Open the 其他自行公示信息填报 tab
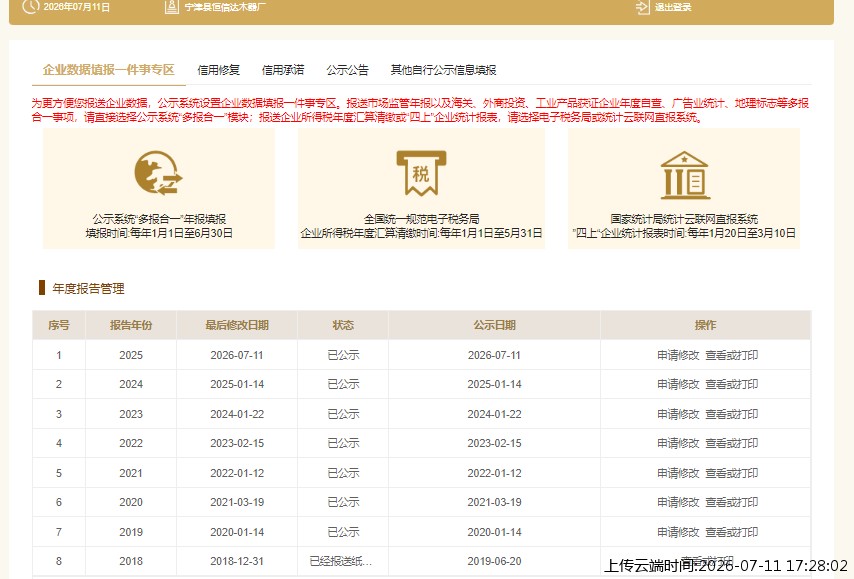854x579 pixels. (x=443, y=70)
